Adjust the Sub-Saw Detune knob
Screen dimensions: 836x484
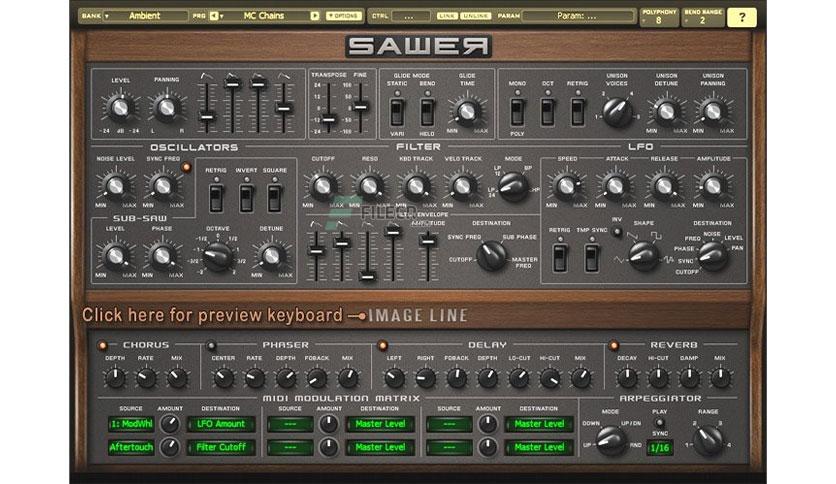point(271,256)
